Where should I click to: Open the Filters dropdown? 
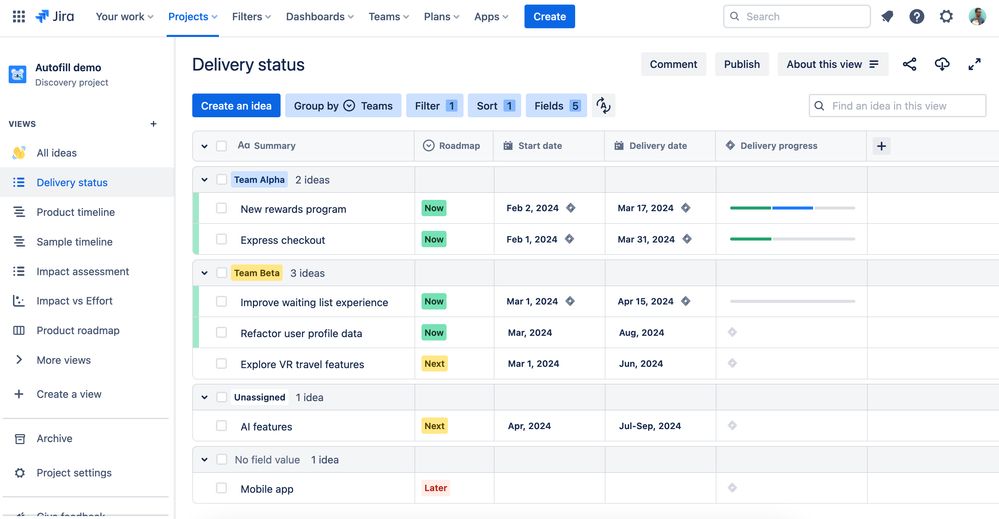coord(251,17)
